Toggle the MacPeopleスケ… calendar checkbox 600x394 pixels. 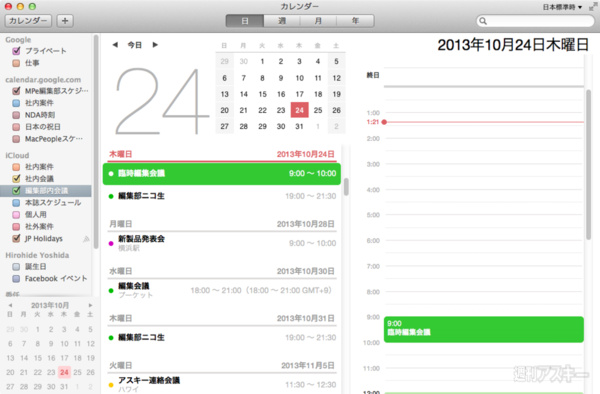tap(16, 139)
